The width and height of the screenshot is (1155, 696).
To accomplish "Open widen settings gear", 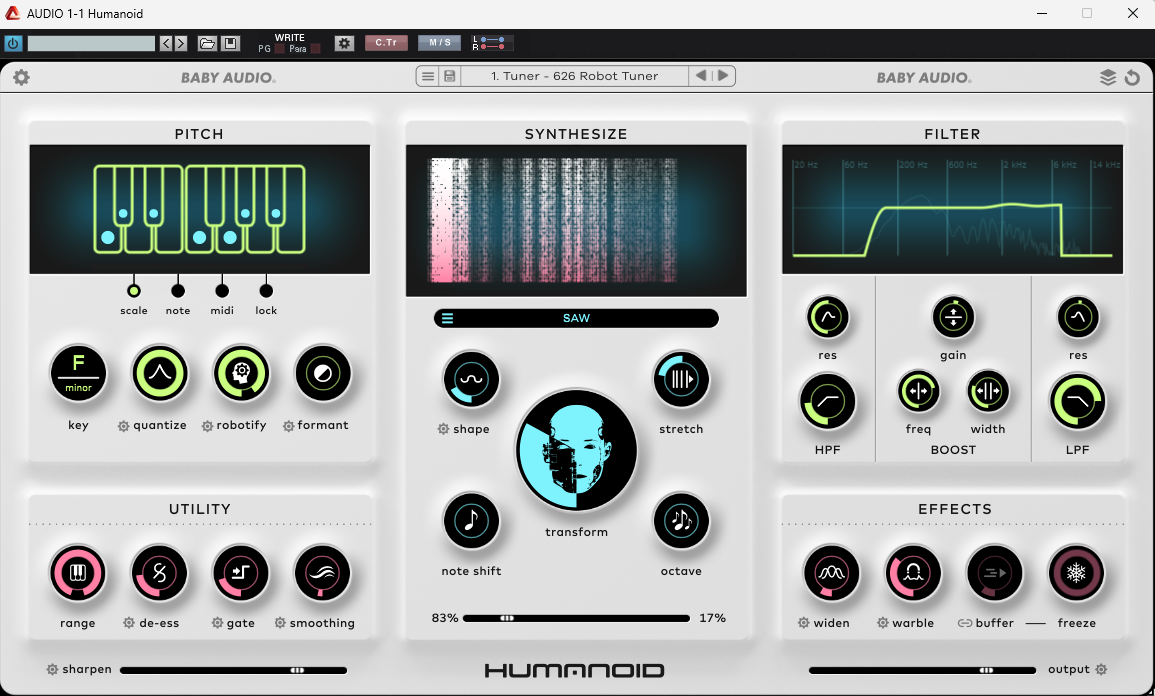I will [804, 623].
